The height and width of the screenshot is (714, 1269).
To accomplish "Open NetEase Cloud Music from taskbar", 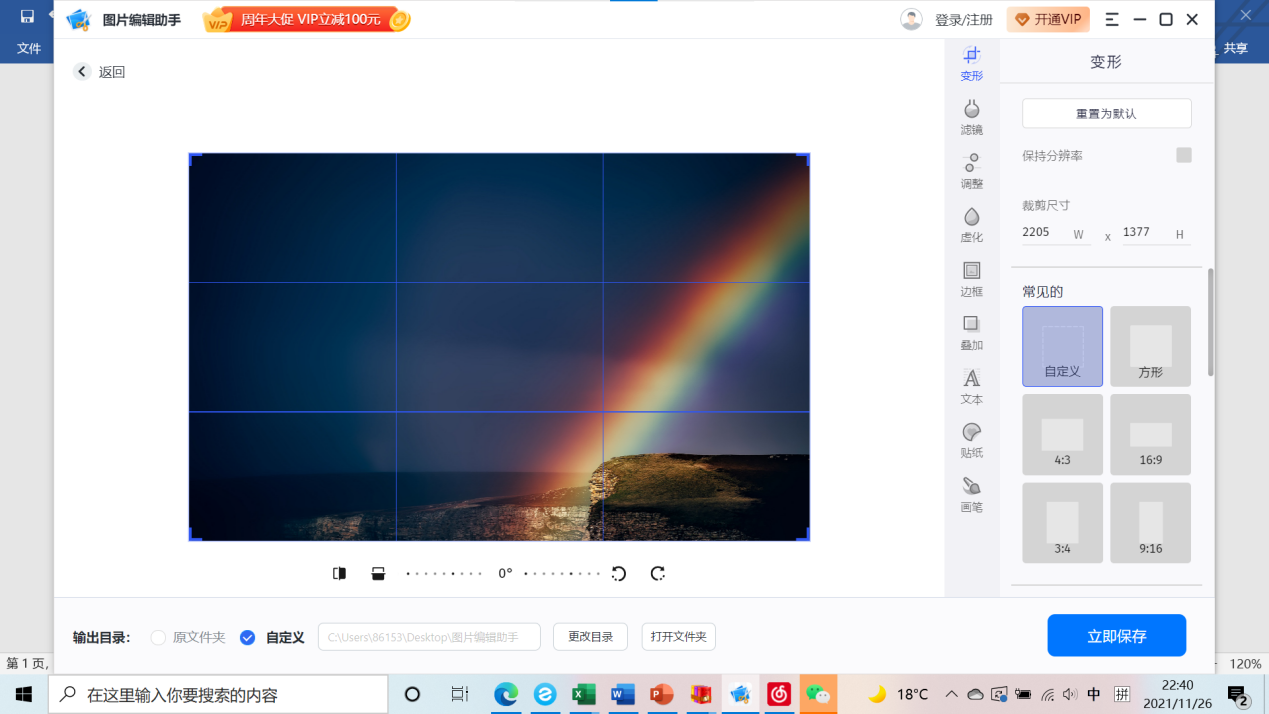I will coord(779,694).
